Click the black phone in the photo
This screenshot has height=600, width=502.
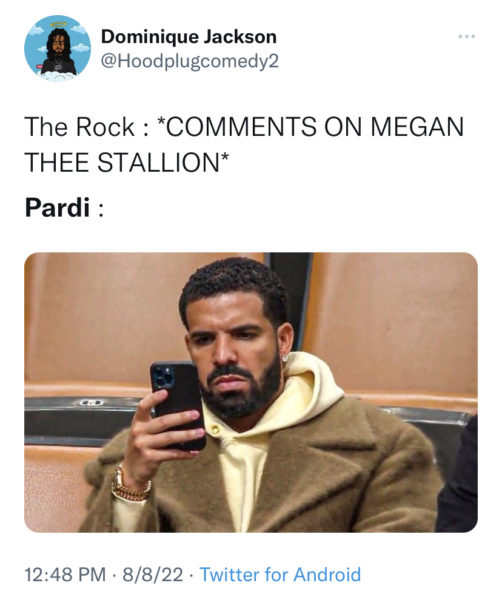coord(178,405)
